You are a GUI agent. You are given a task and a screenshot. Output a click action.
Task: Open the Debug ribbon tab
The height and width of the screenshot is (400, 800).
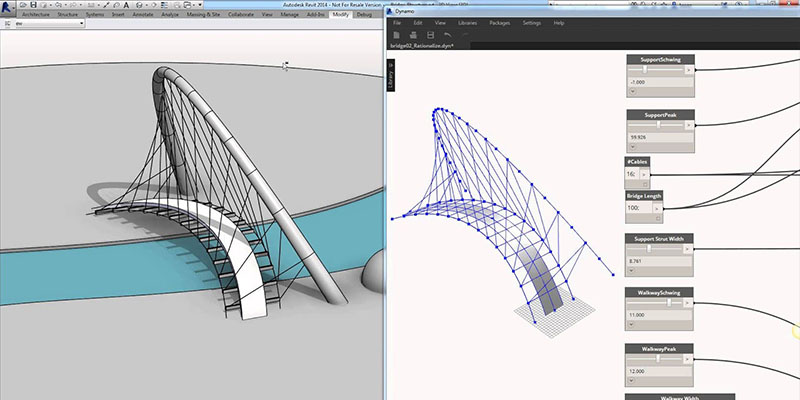(x=364, y=15)
